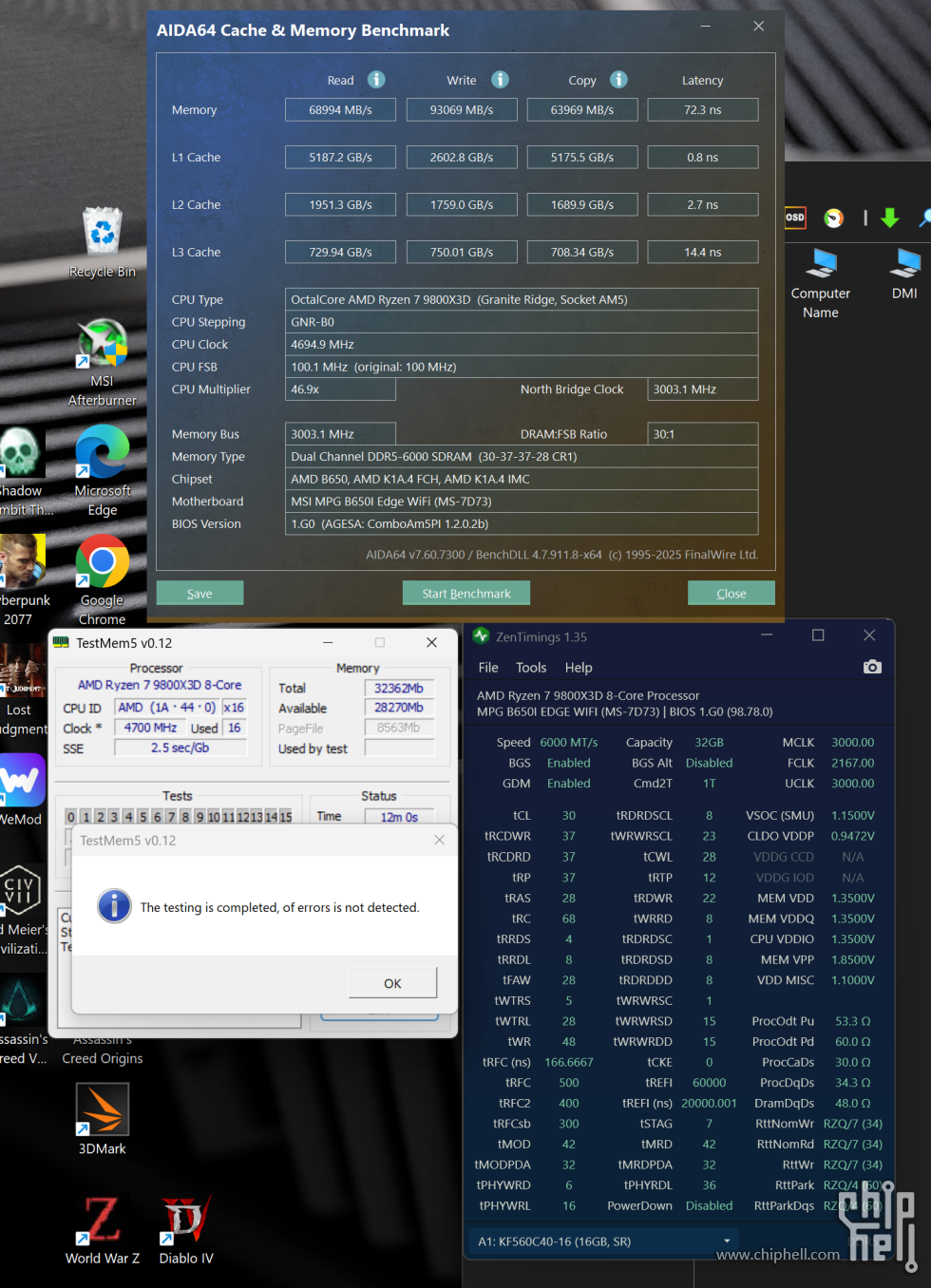
Task: Click the gauge icon beside OSD
Action: [833, 218]
